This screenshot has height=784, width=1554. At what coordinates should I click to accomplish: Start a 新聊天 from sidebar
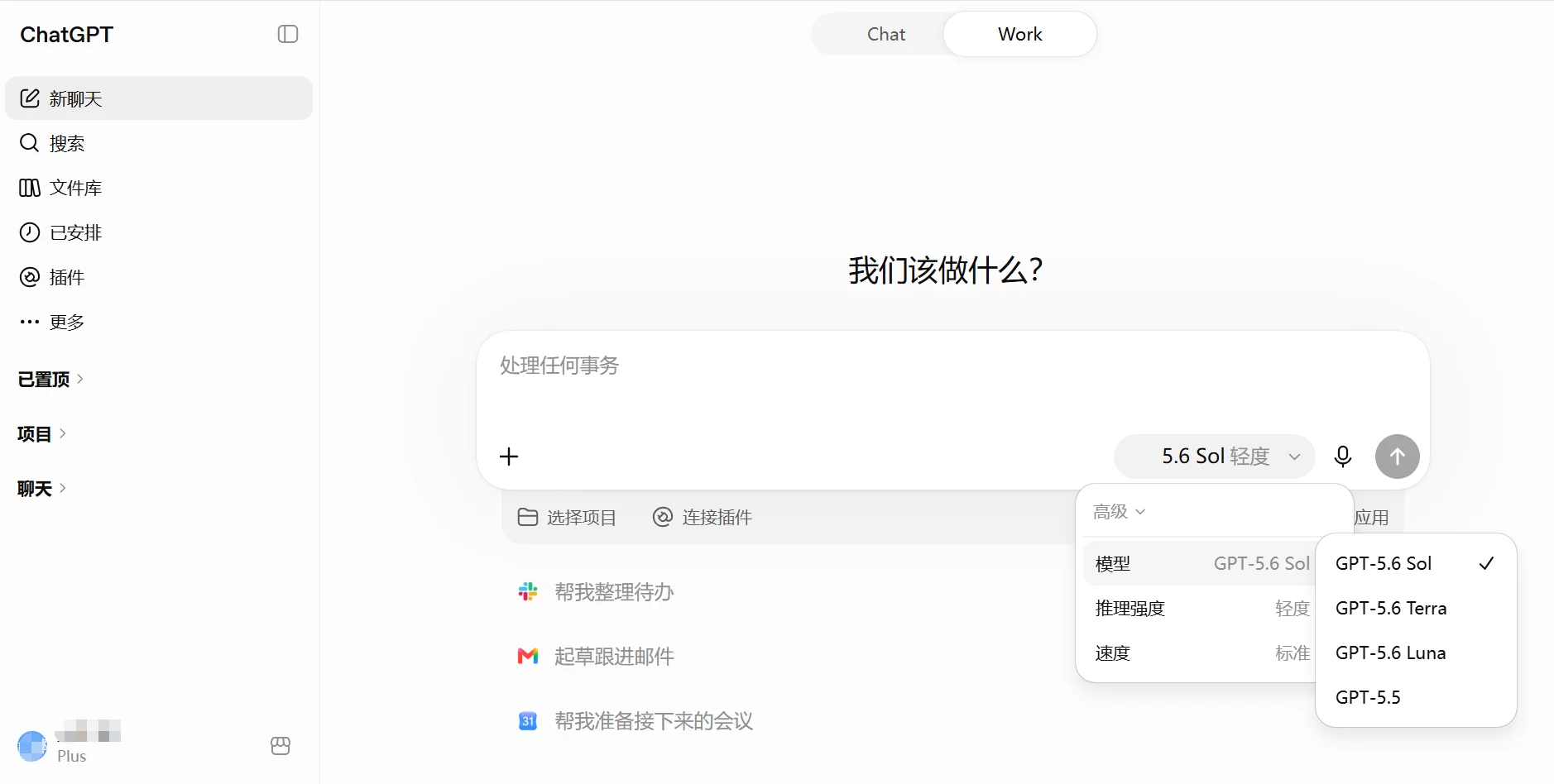tap(159, 98)
